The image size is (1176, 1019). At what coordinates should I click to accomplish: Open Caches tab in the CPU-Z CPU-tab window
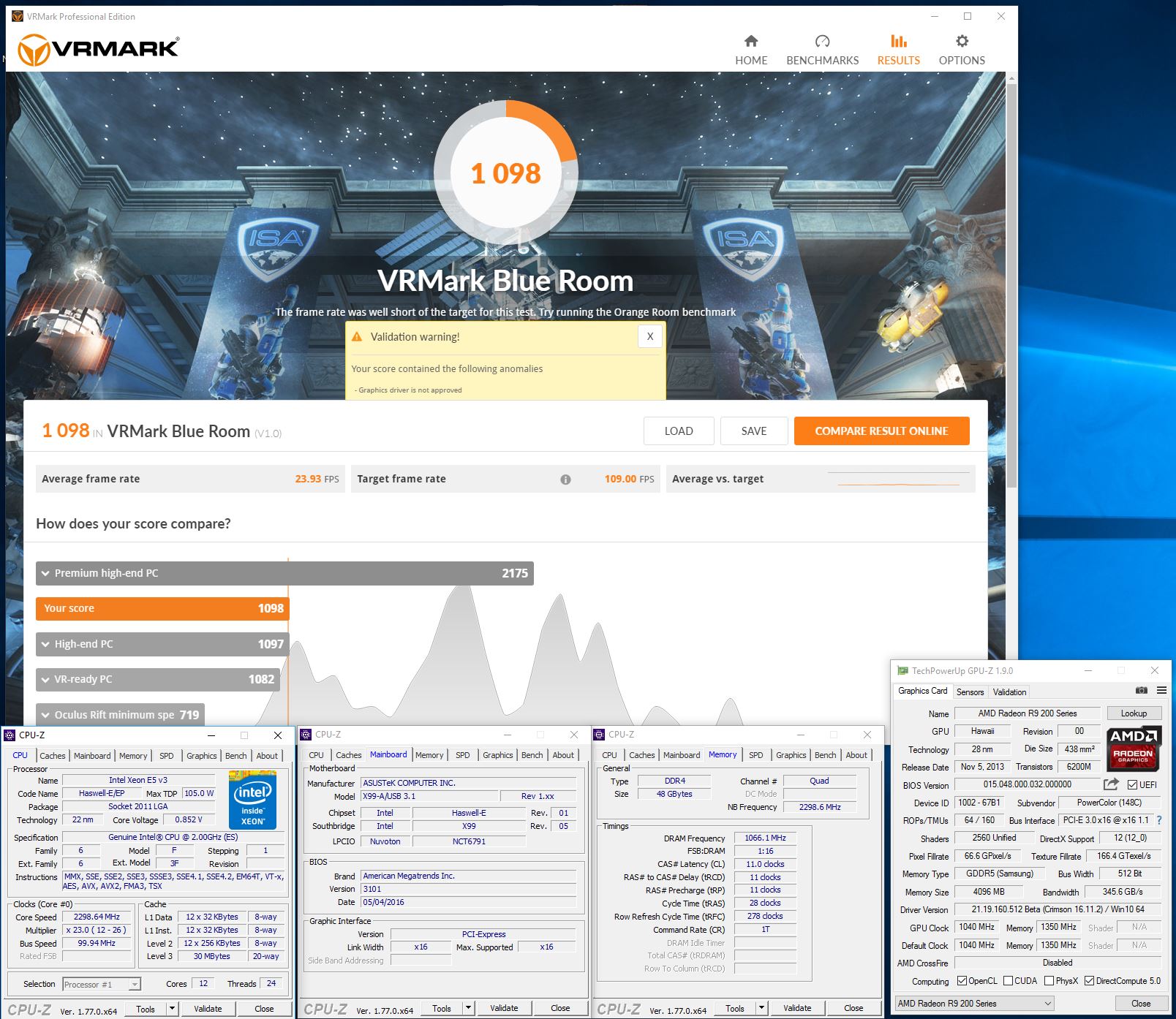[52, 756]
